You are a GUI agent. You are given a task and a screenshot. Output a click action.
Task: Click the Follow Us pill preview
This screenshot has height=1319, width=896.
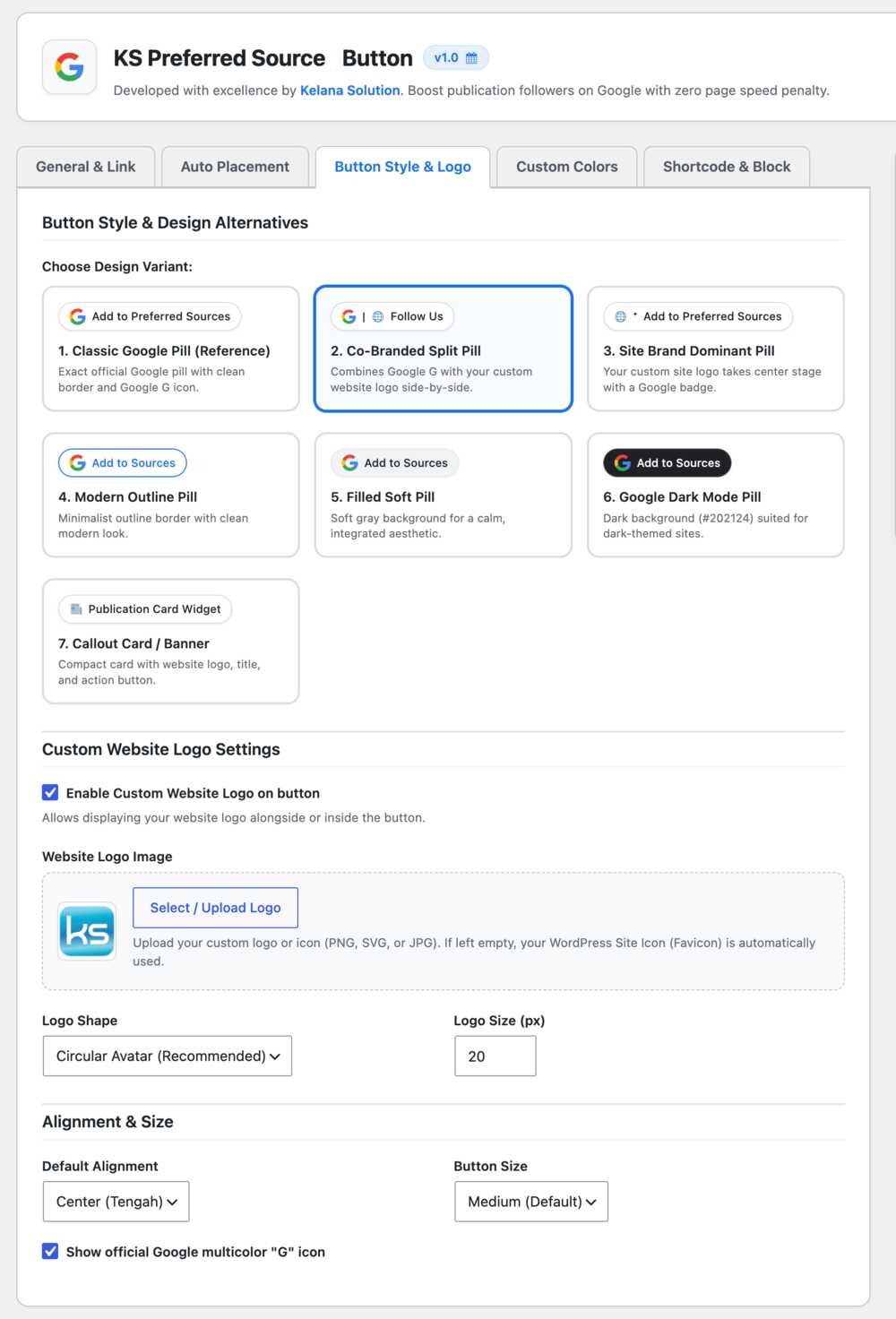[392, 316]
